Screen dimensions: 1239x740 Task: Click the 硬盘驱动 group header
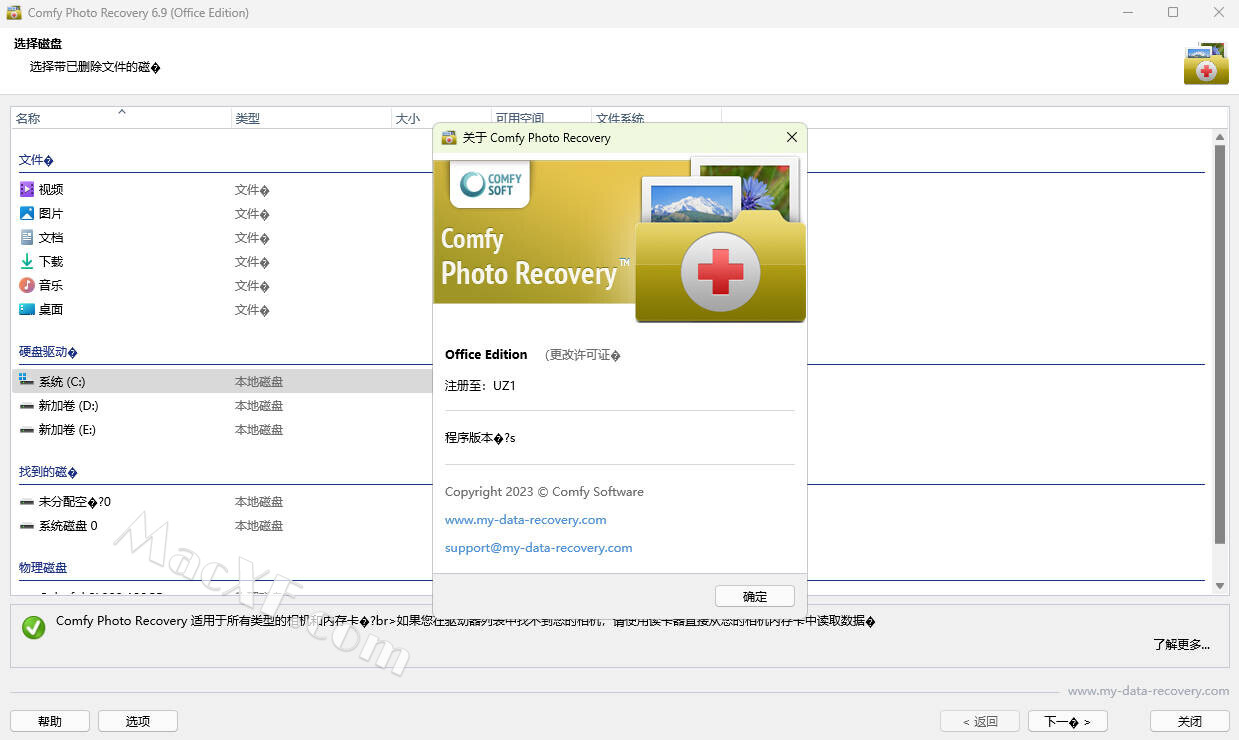pyautogui.click(x=48, y=352)
